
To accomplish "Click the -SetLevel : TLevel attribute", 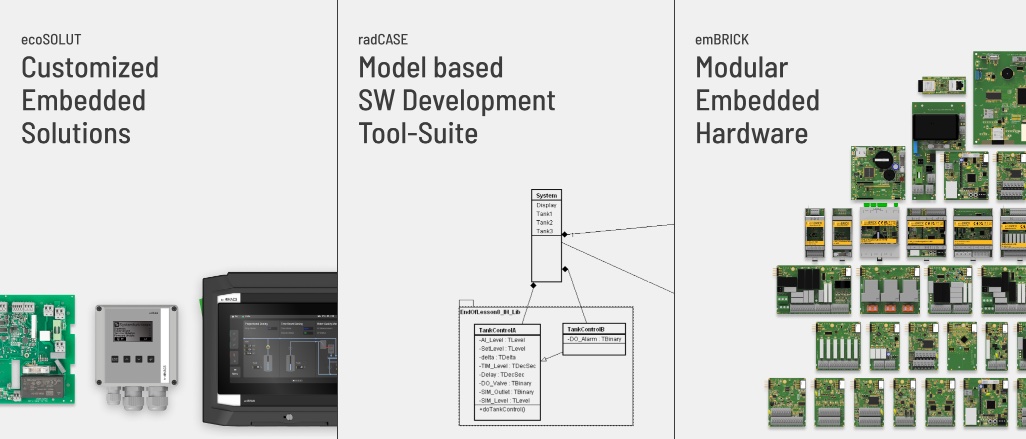I will coord(502,349).
